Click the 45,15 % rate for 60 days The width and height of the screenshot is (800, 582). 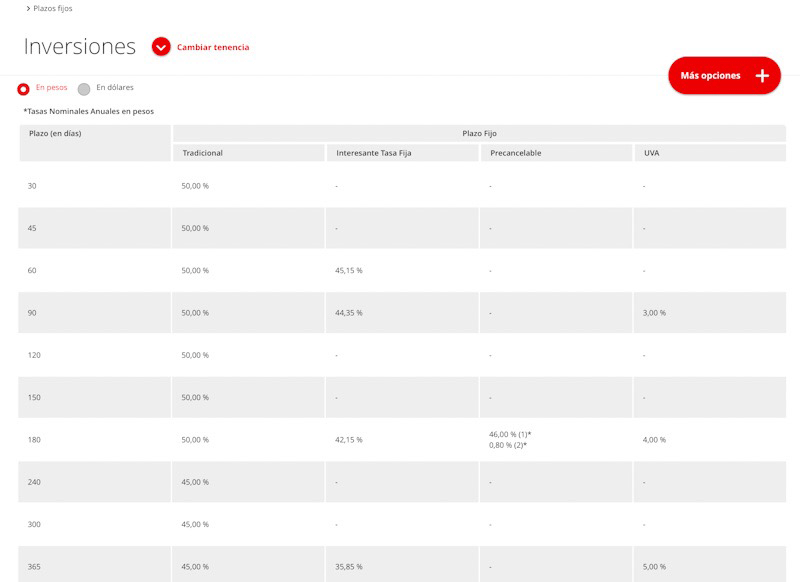pos(349,271)
